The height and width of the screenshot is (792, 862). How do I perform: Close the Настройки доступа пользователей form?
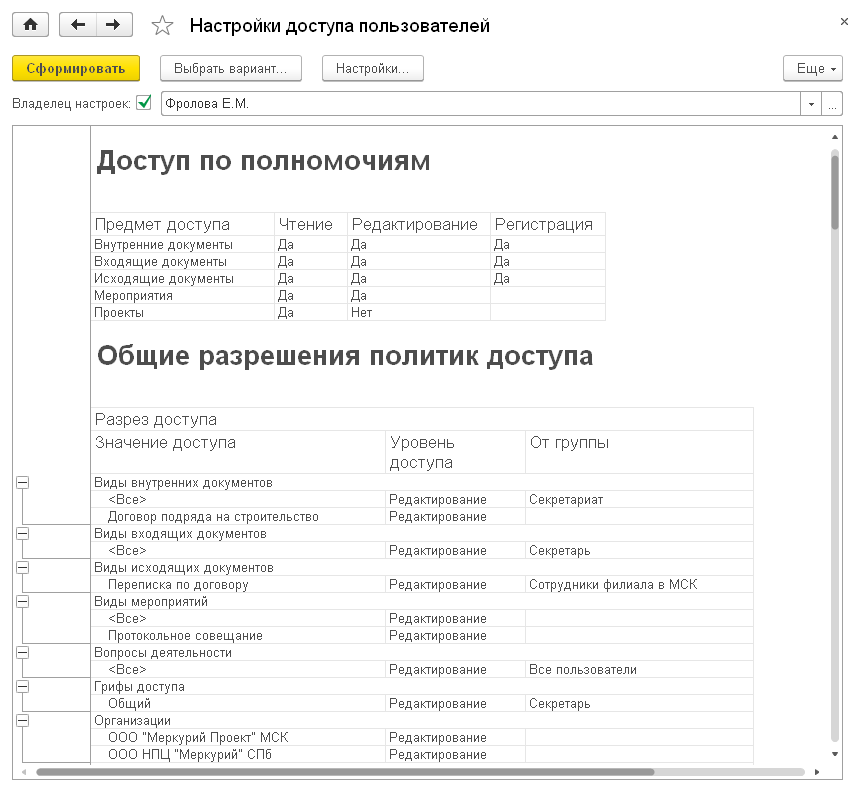[x=844, y=21]
